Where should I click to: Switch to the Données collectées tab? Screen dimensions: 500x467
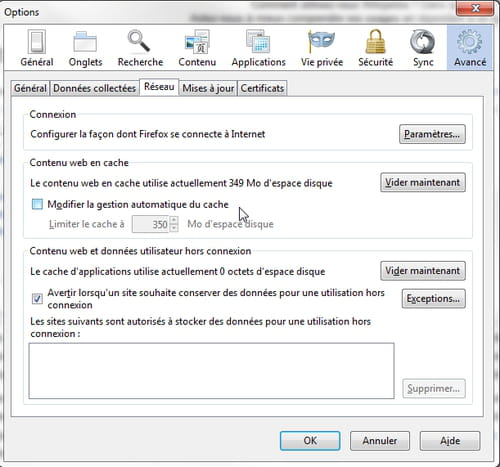click(x=94, y=88)
